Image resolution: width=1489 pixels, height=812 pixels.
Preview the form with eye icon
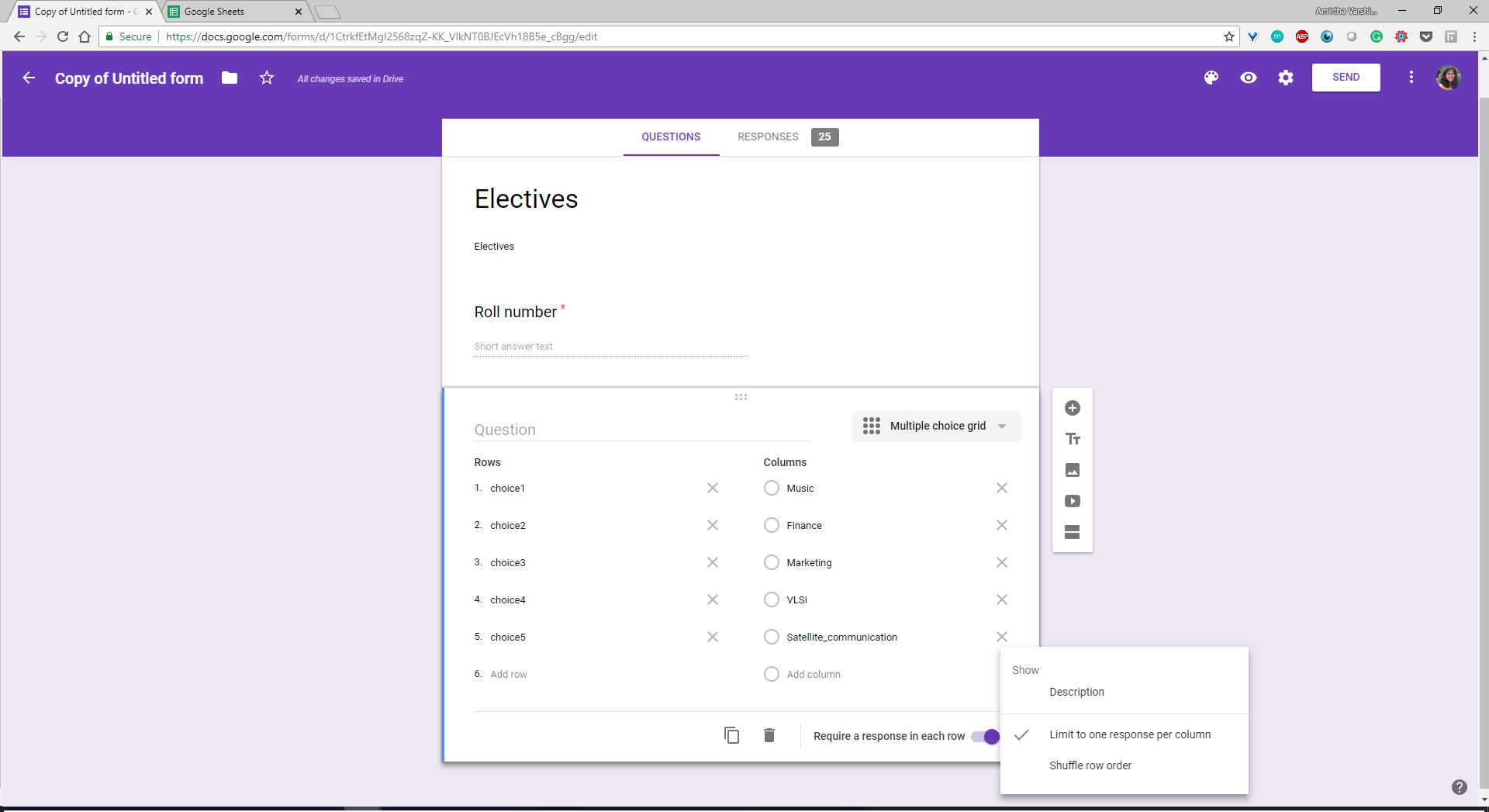click(x=1249, y=78)
